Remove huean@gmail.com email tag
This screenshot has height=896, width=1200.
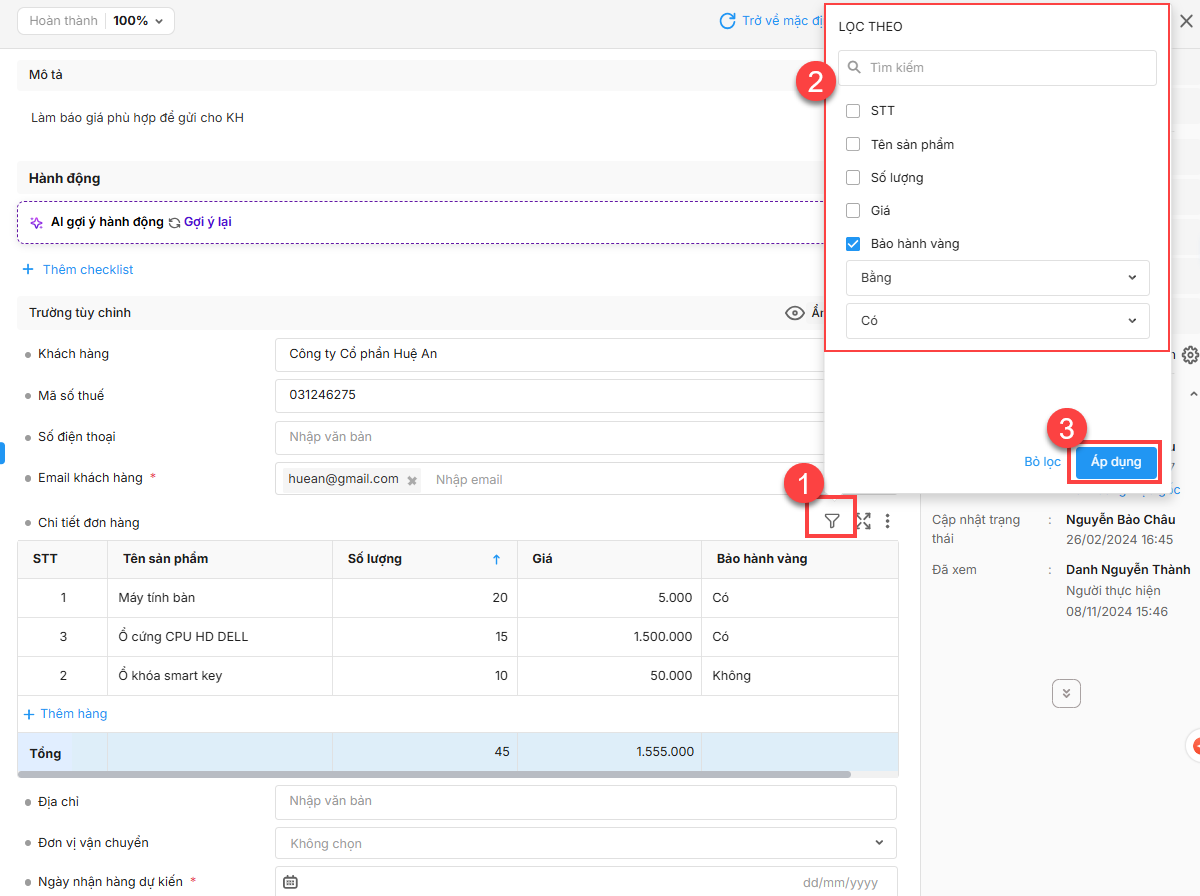(x=411, y=480)
